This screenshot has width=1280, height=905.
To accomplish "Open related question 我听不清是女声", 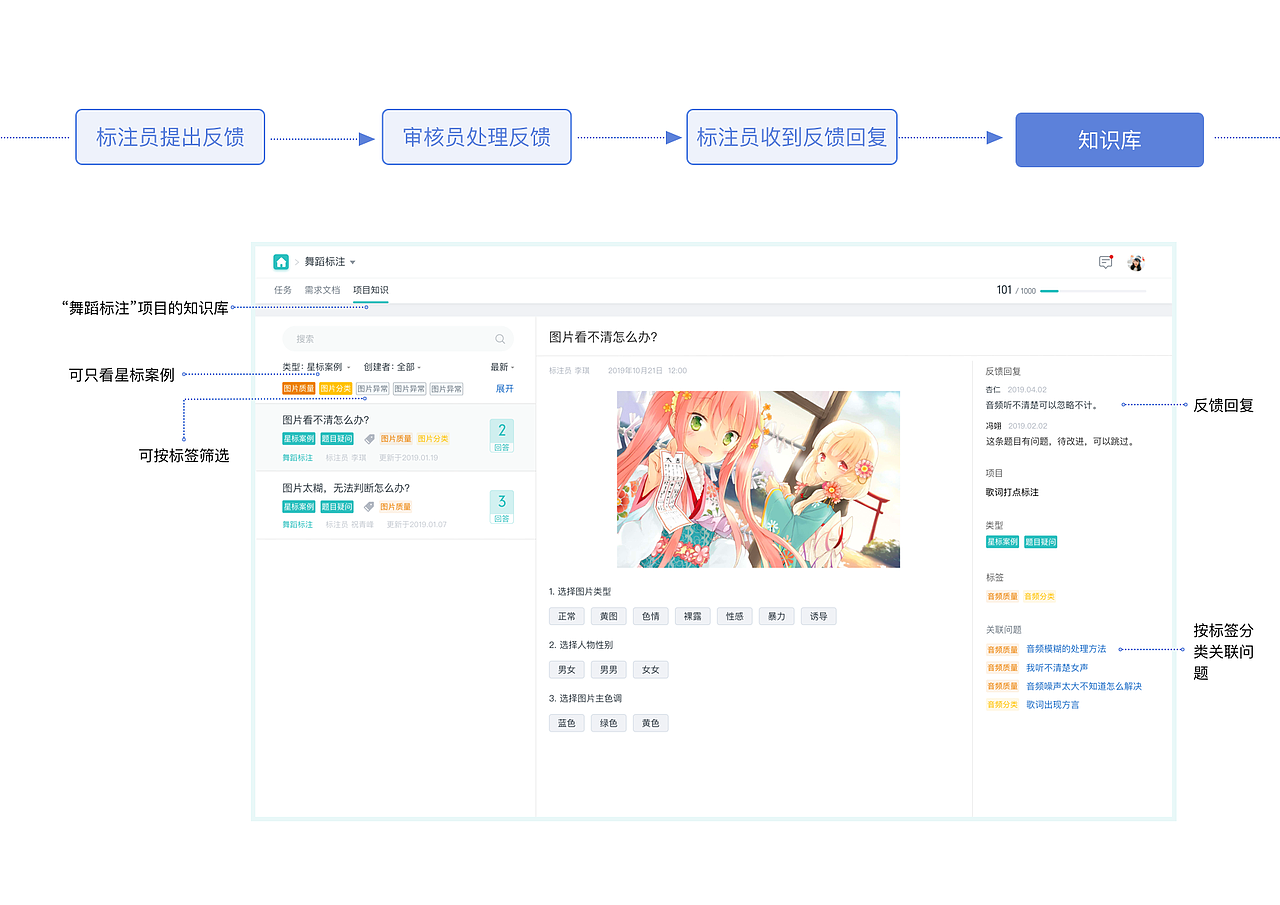I will [x=1057, y=667].
